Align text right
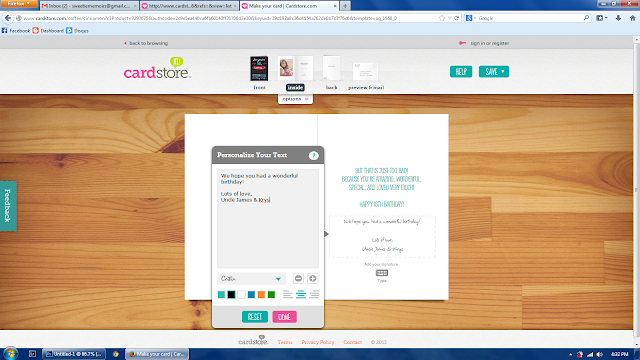Image resolution: width=640 pixels, height=360 pixels. coord(314,294)
